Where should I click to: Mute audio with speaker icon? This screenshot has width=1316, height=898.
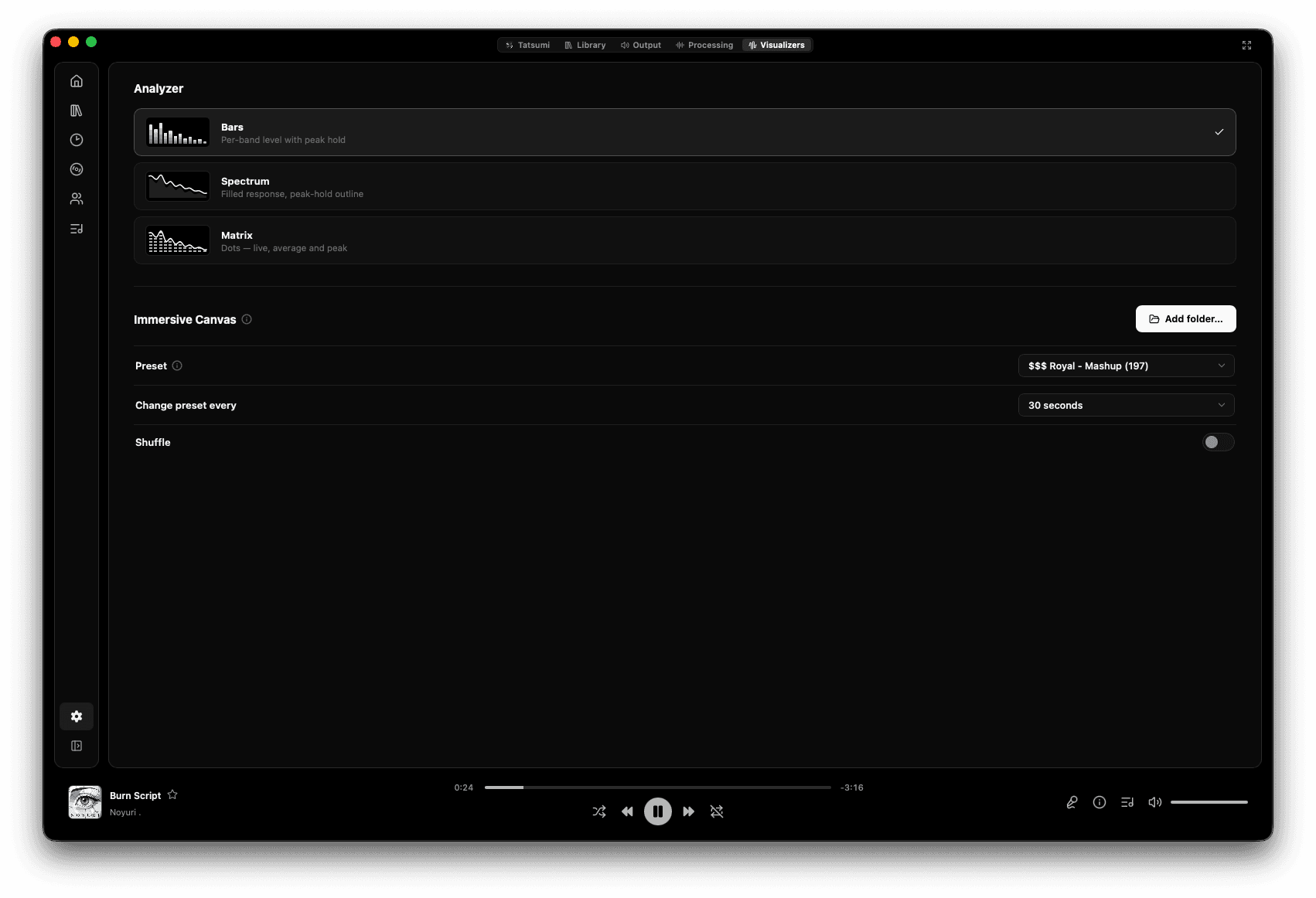click(x=1155, y=802)
